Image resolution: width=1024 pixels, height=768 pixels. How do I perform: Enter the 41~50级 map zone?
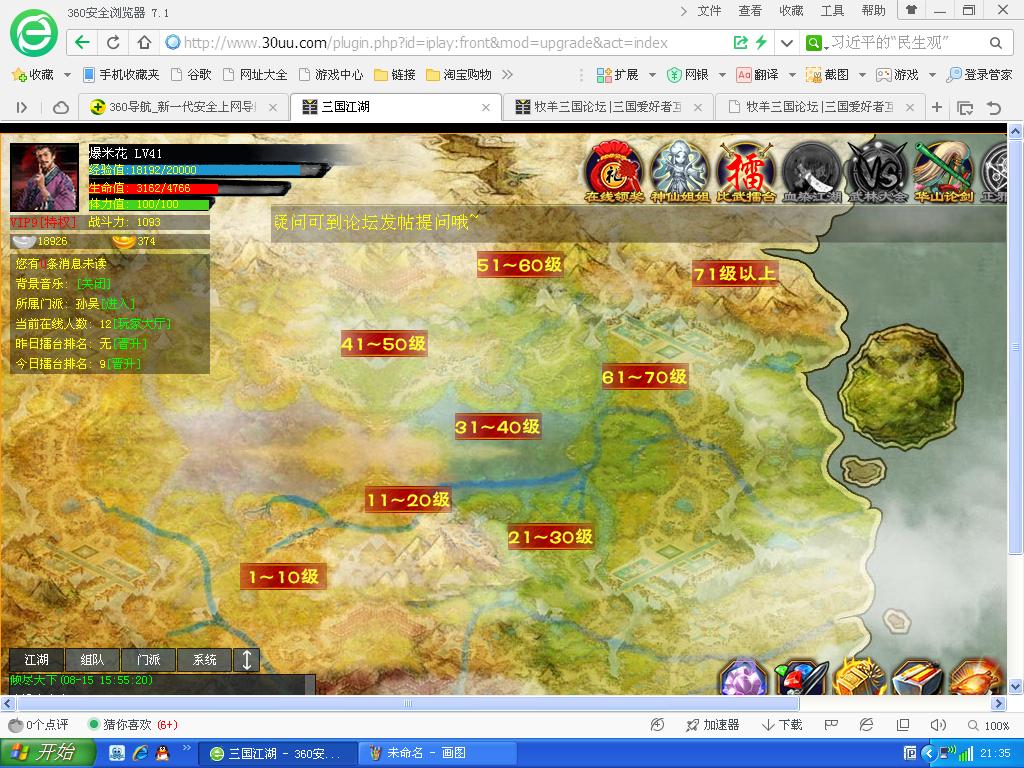tap(384, 344)
